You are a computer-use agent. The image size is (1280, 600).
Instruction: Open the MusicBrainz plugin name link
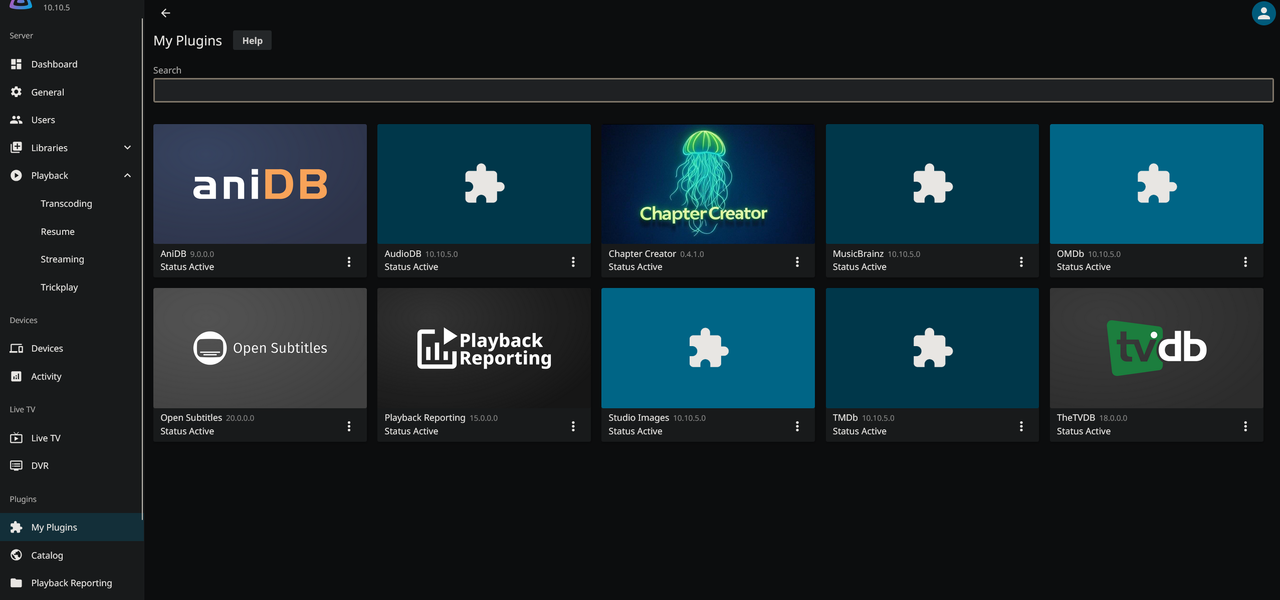click(858, 254)
